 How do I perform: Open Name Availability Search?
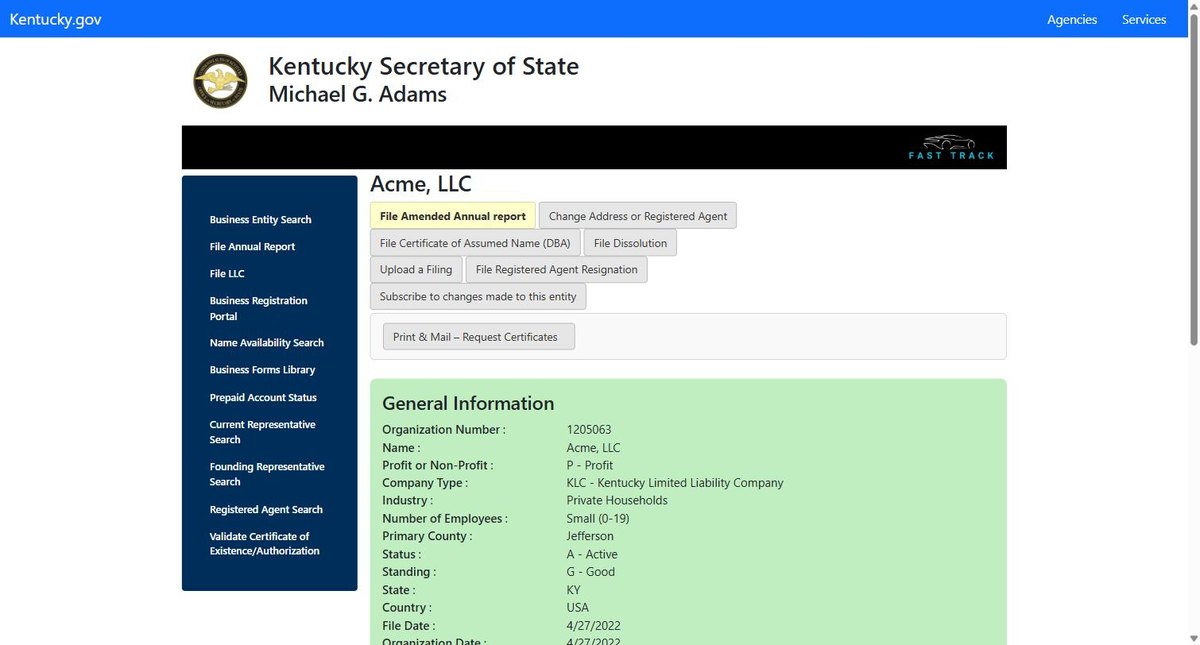(267, 342)
